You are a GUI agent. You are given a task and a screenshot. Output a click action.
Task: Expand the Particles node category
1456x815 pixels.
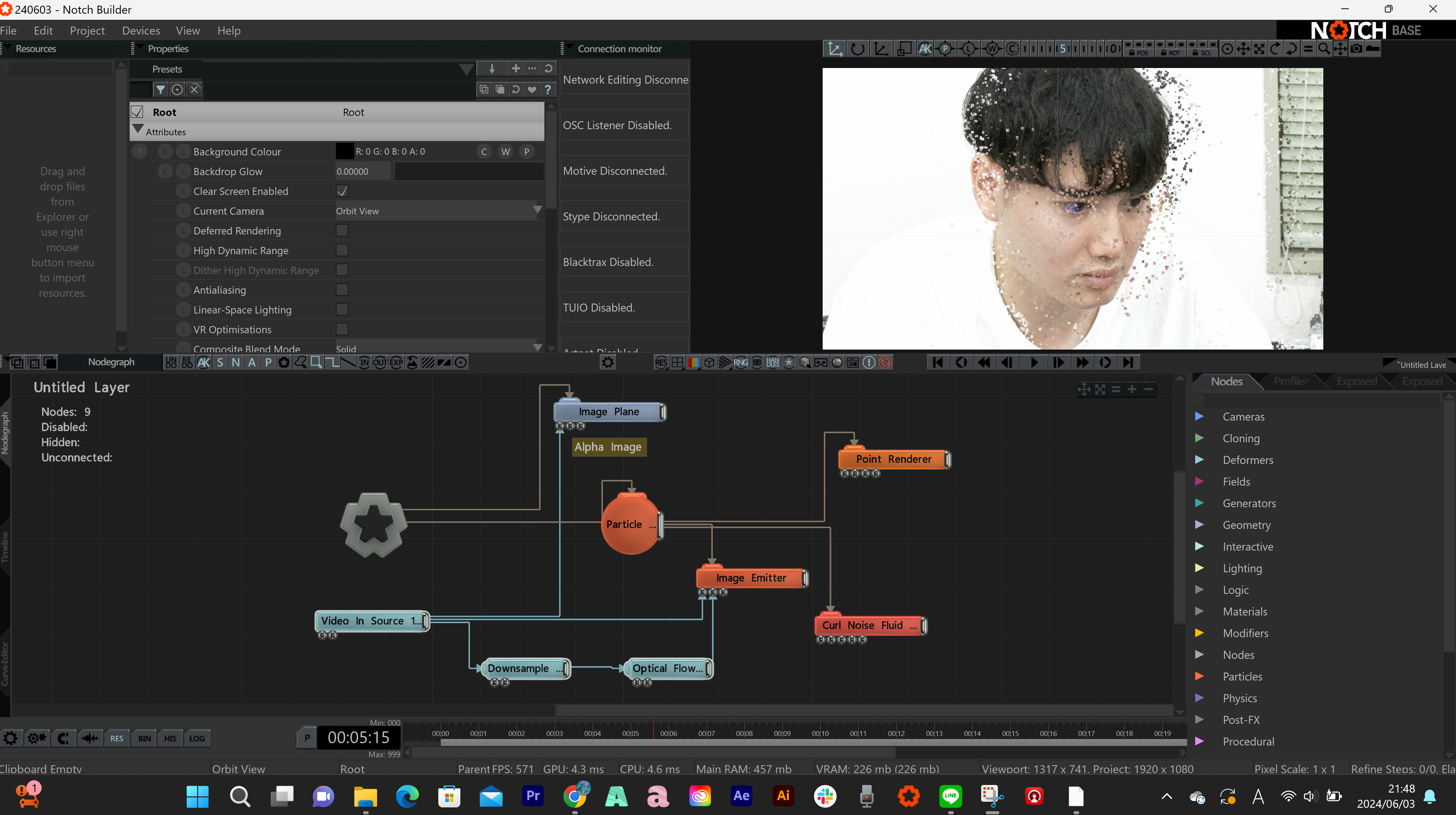pyautogui.click(x=1199, y=676)
